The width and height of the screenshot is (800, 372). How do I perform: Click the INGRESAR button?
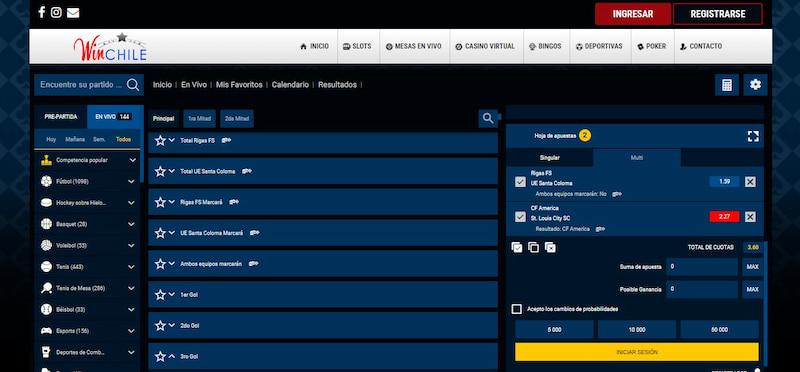pos(633,14)
